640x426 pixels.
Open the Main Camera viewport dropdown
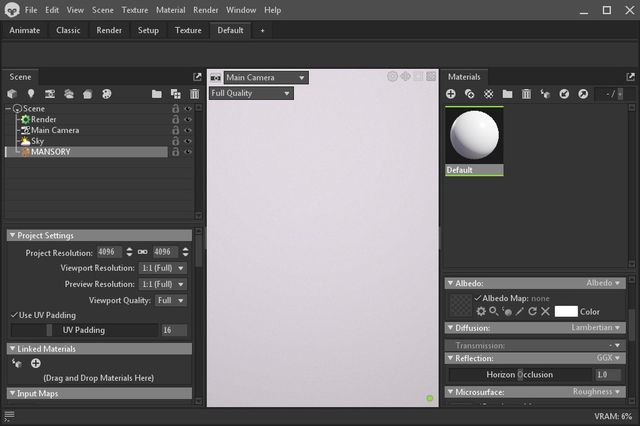pos(265,77)
